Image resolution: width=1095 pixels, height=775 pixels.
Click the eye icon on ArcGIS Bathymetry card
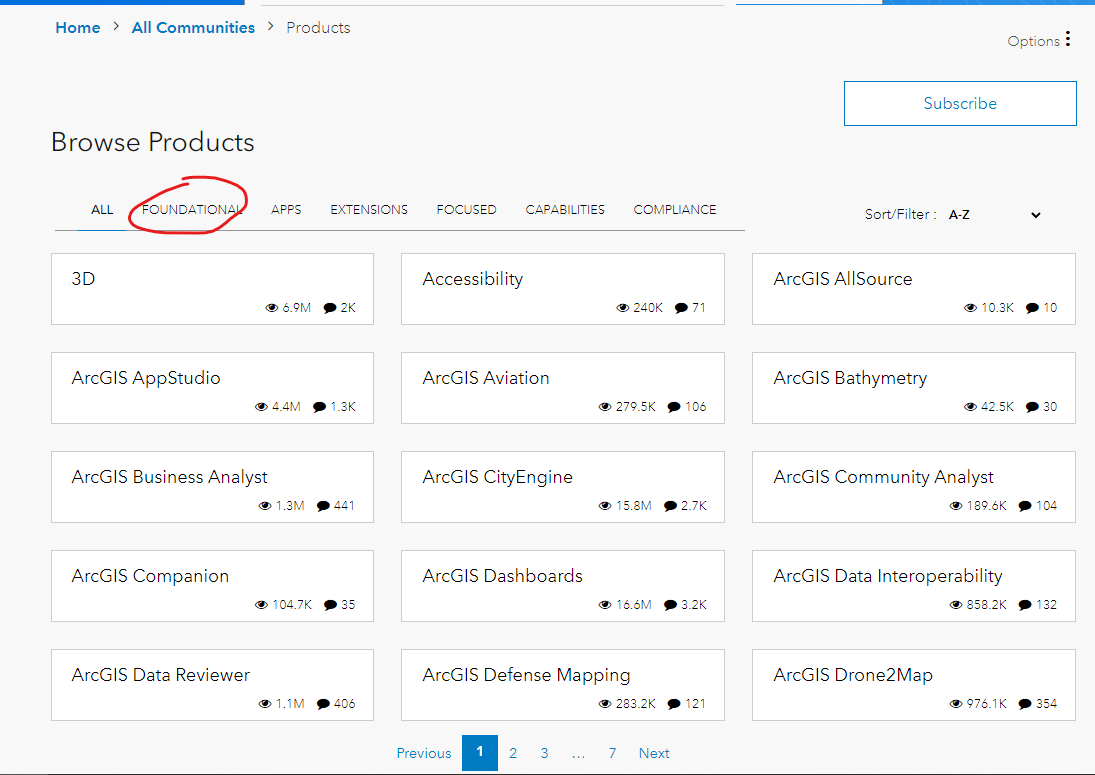point(971,407)
